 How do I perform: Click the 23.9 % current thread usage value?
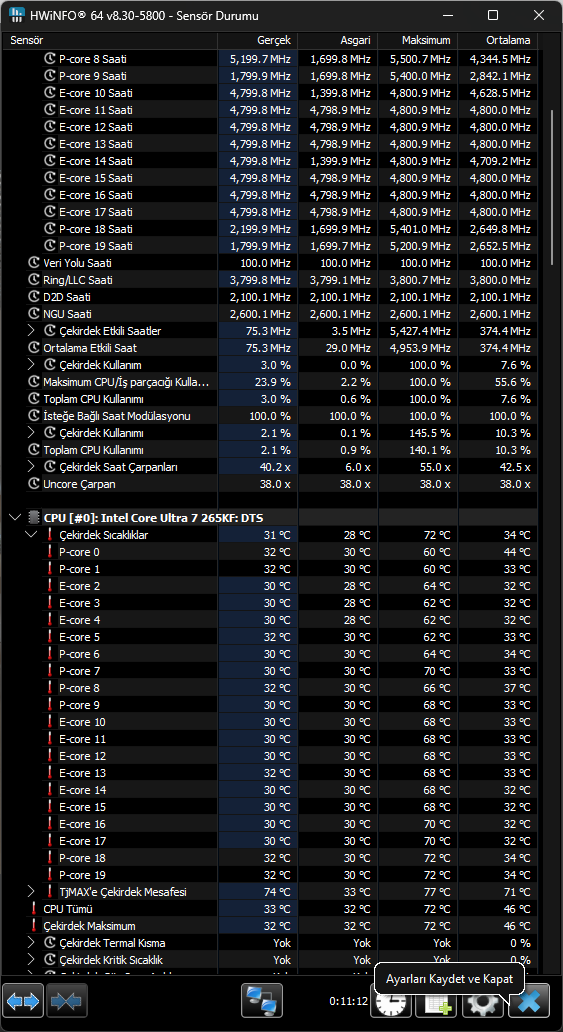coord(273,382)
